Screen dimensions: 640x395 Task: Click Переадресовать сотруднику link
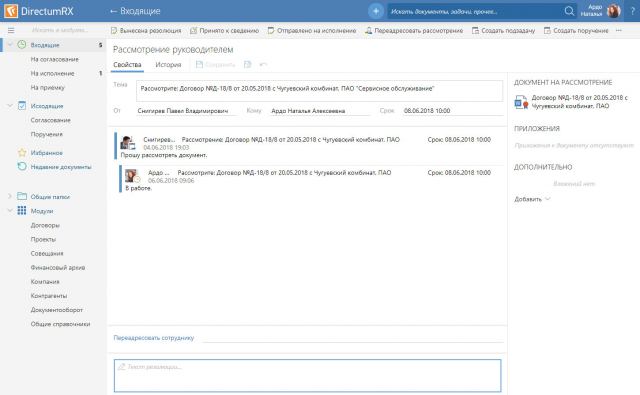153,338
